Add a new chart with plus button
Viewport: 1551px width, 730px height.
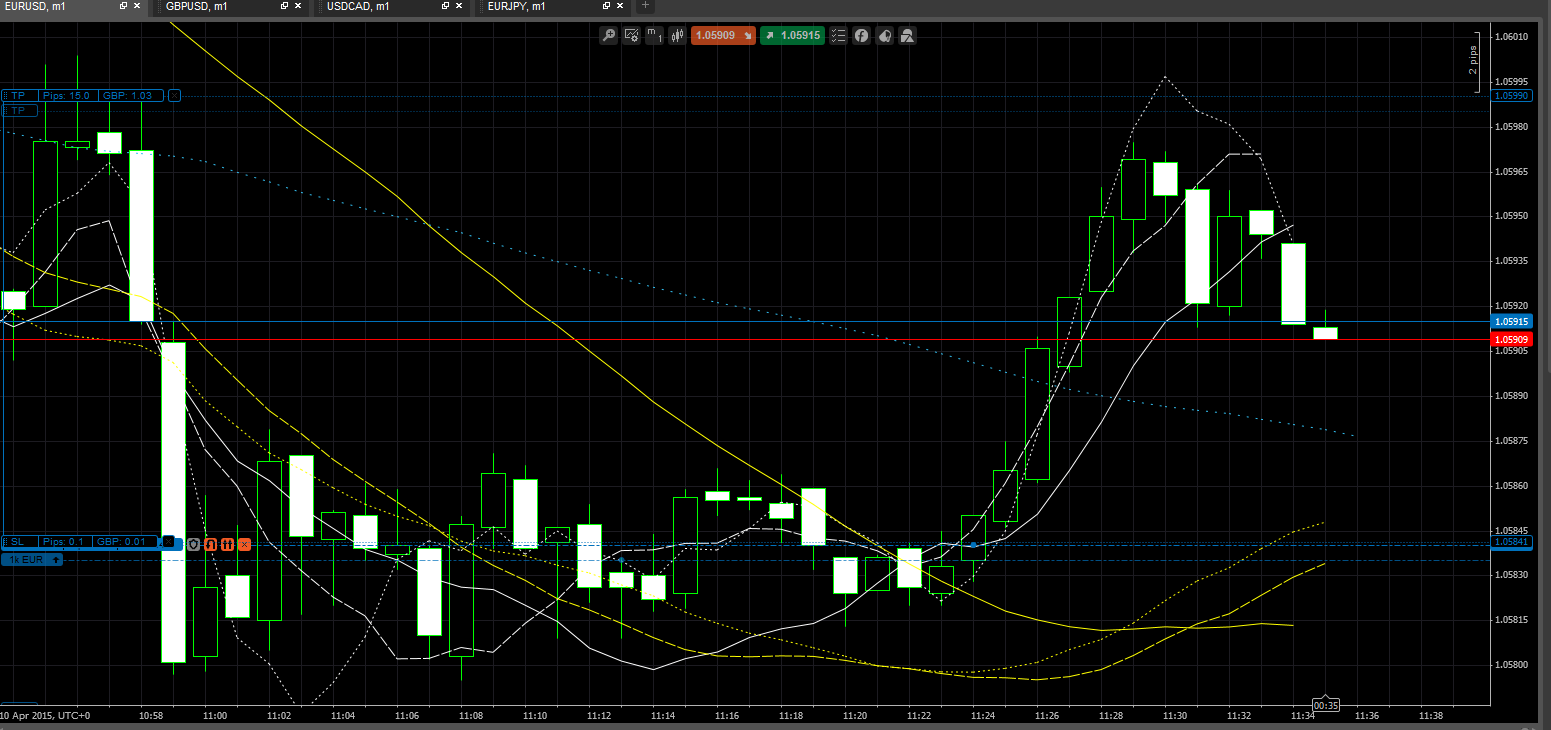645,6
